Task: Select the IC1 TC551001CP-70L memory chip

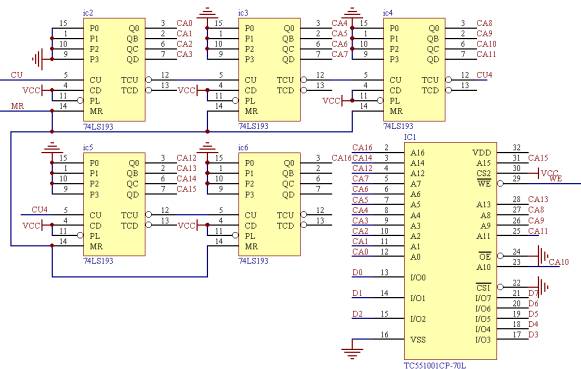Action: tap(450, 251)
